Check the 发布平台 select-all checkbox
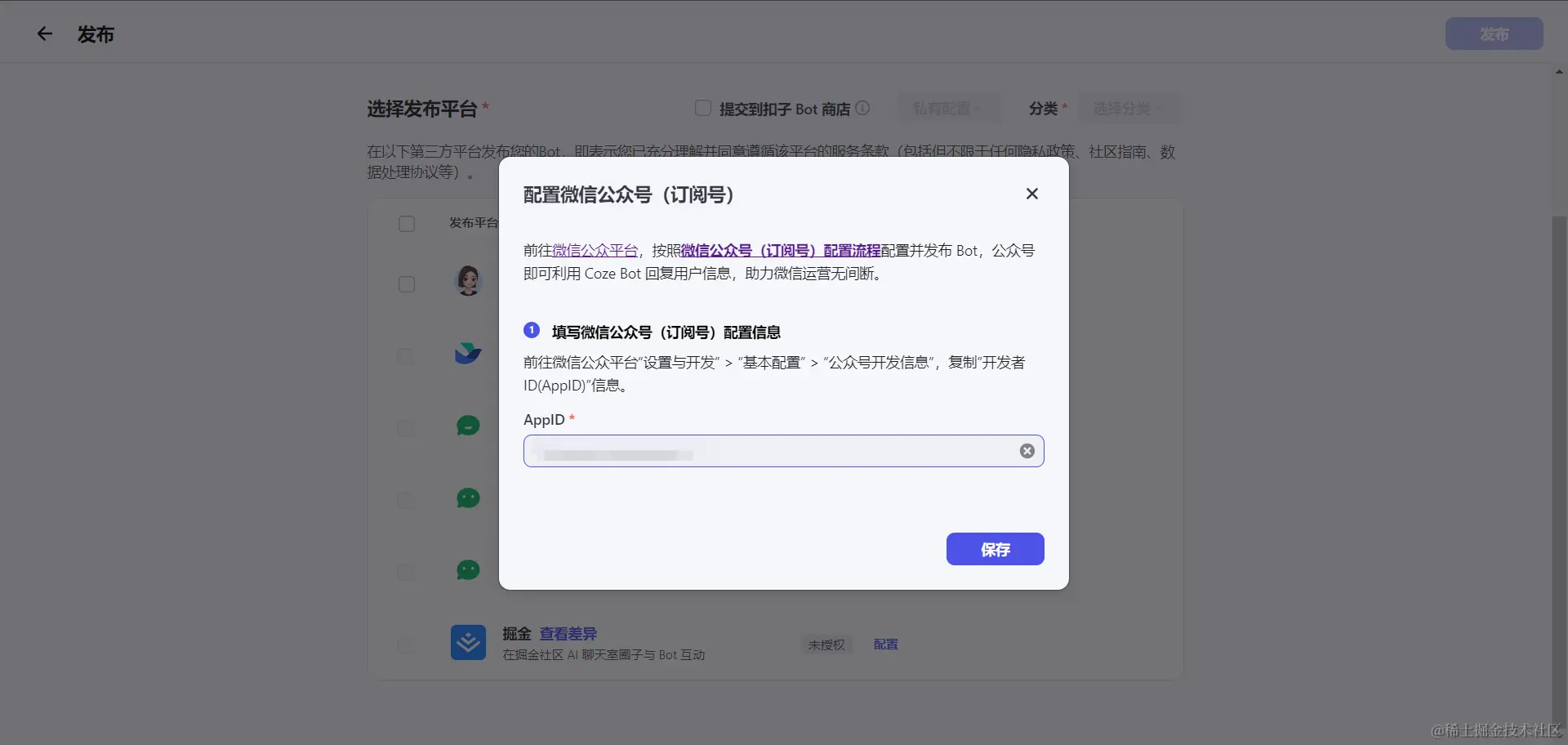This screenshot has height=745, width=1568. tap(406, 224)
